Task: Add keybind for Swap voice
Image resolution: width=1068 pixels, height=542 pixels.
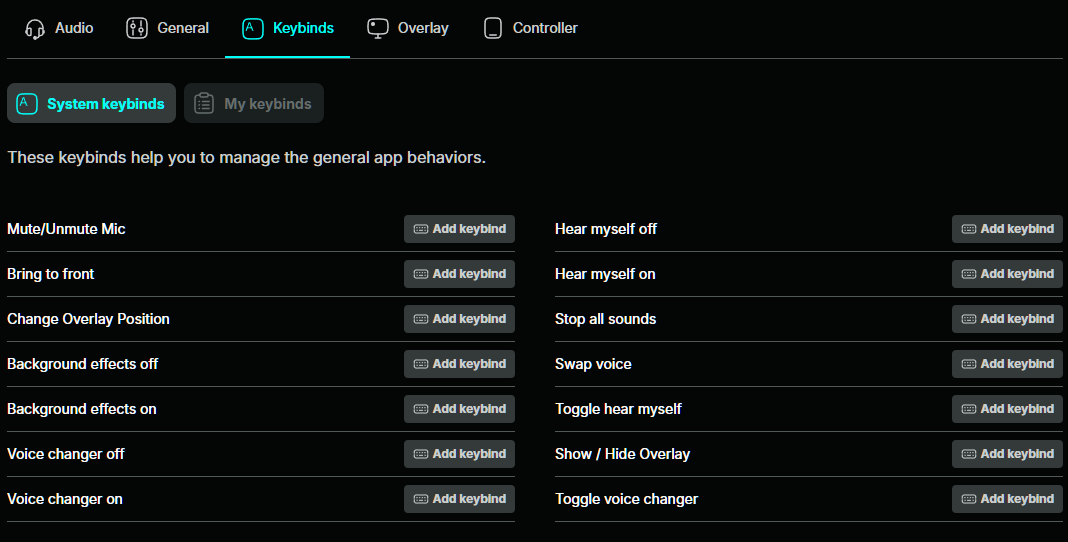Action: pos(1007,364)
